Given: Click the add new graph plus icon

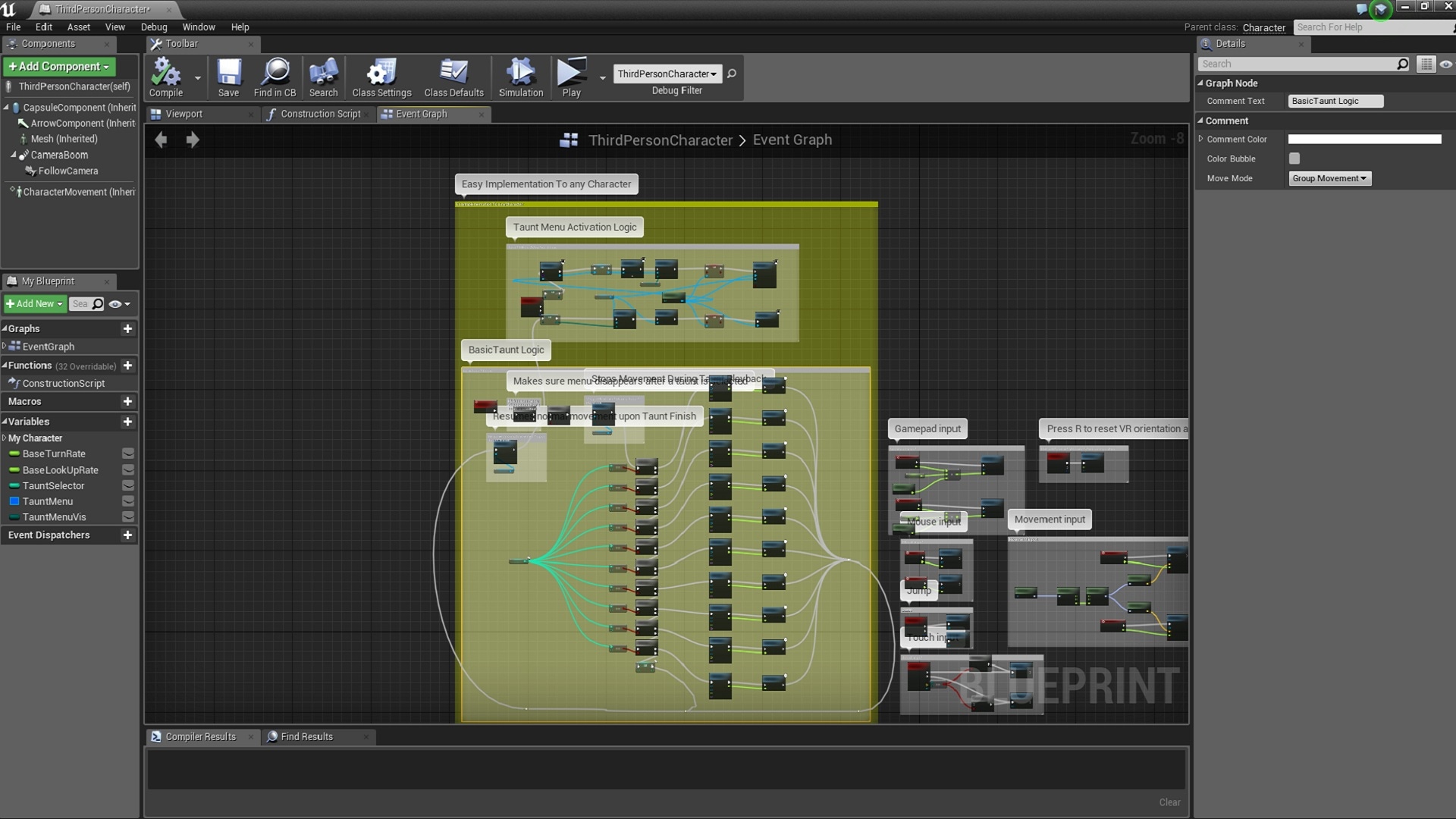Looking at the screenshot, I should tap(127, 328).
